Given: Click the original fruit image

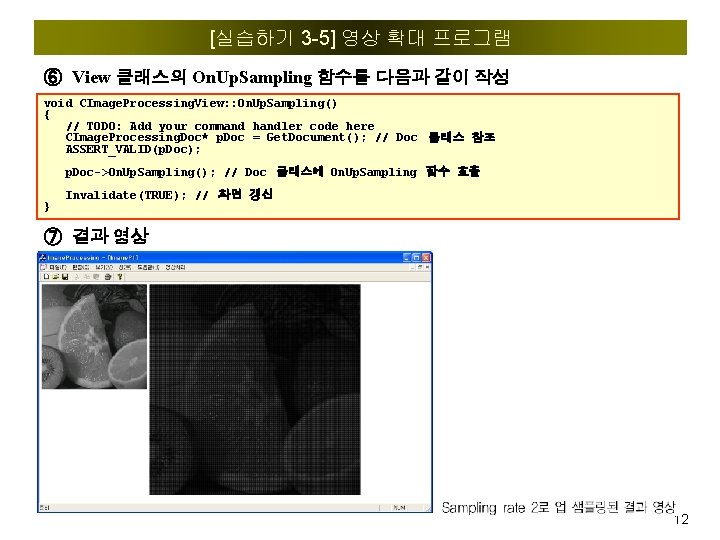Looking at the screenshot, I should 94,337.
